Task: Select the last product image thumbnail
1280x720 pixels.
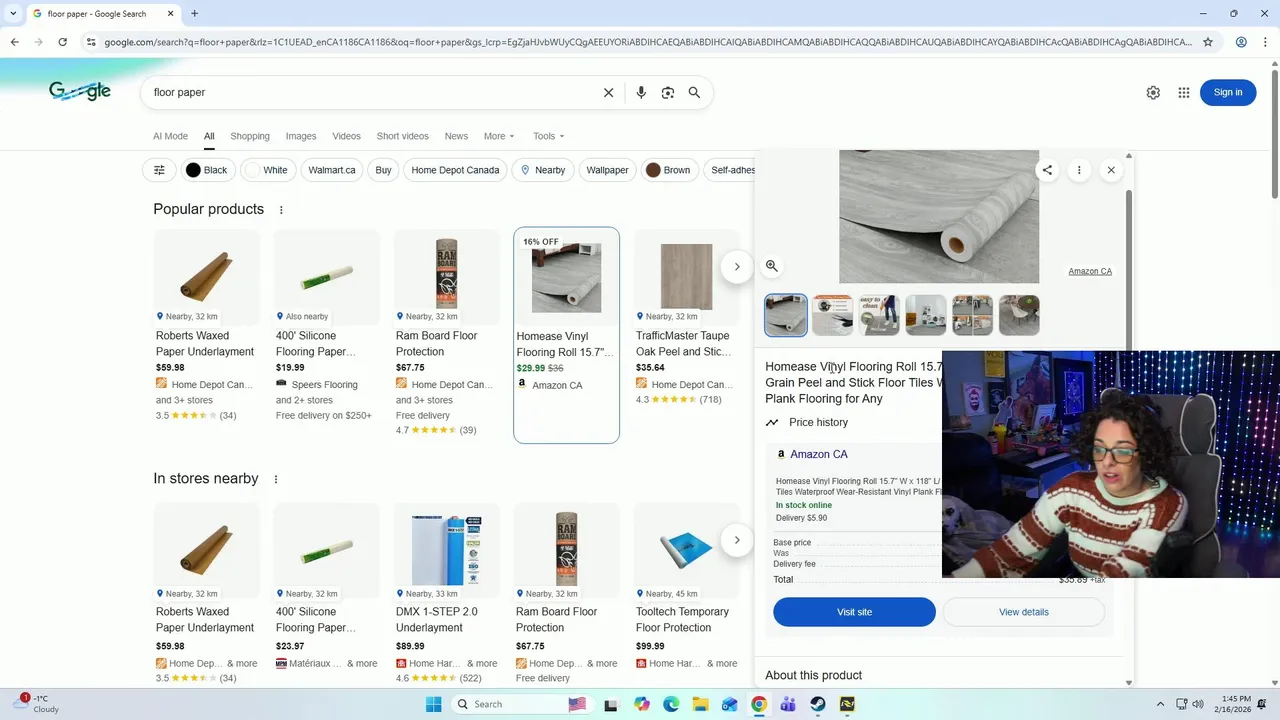Action: coord(1019,315)
